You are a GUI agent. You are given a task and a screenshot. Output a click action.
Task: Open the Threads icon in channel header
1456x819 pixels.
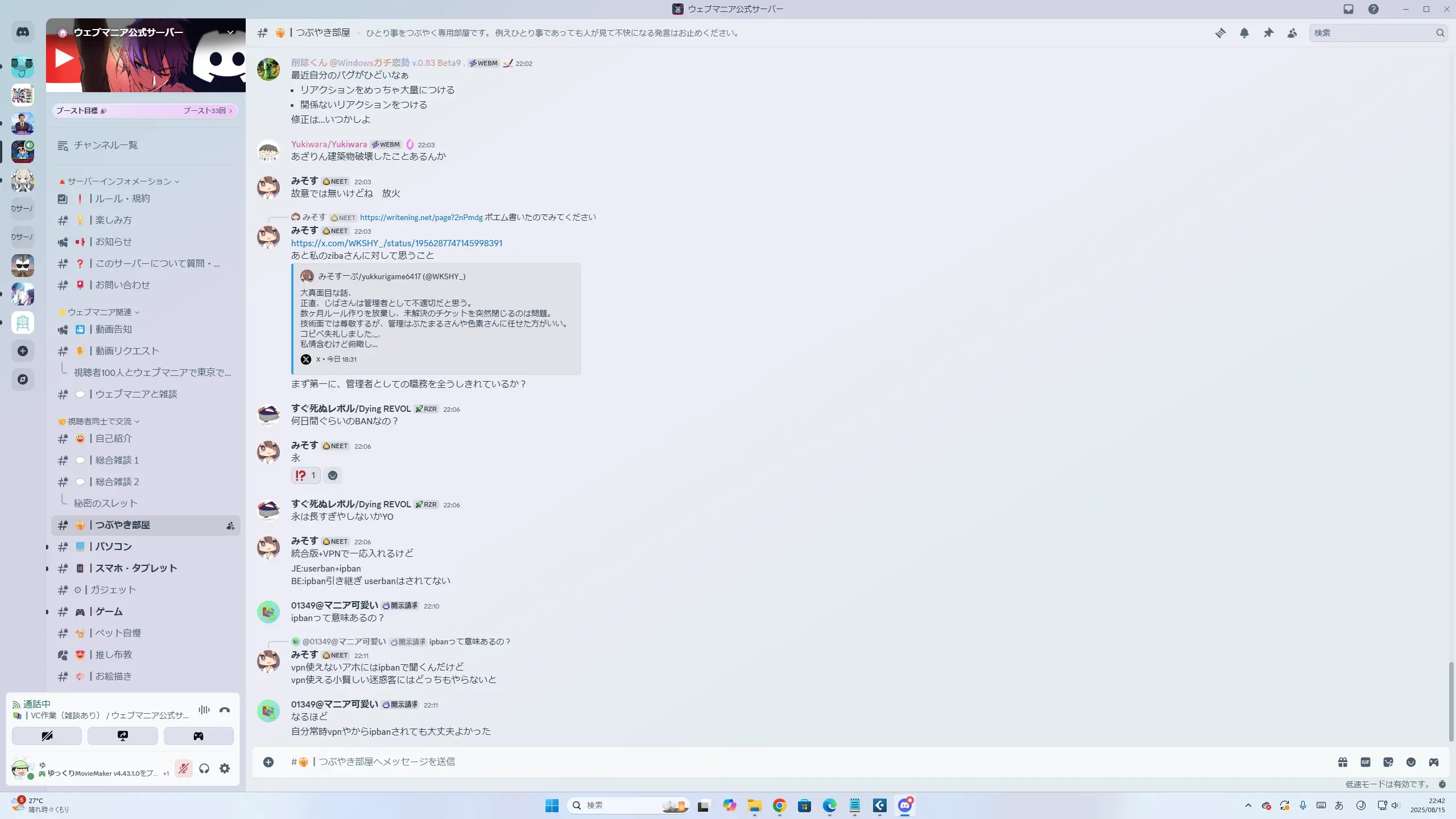tap(1220, 33)
